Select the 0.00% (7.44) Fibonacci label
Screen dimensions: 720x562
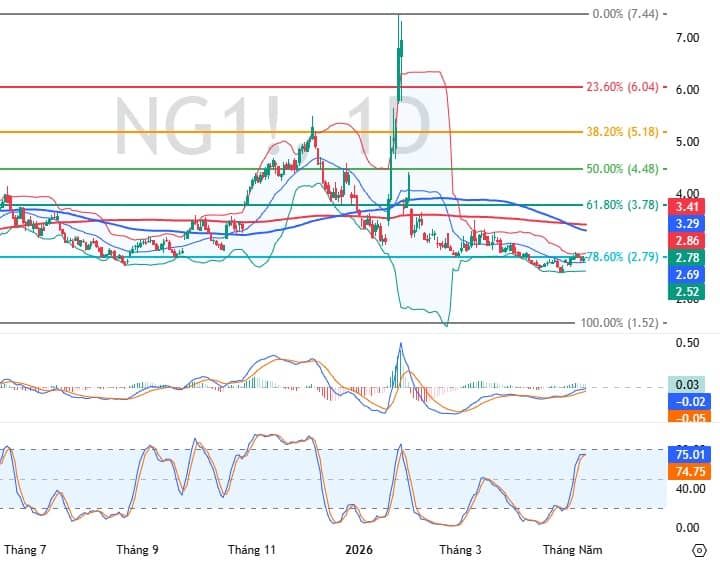point(625,14)
